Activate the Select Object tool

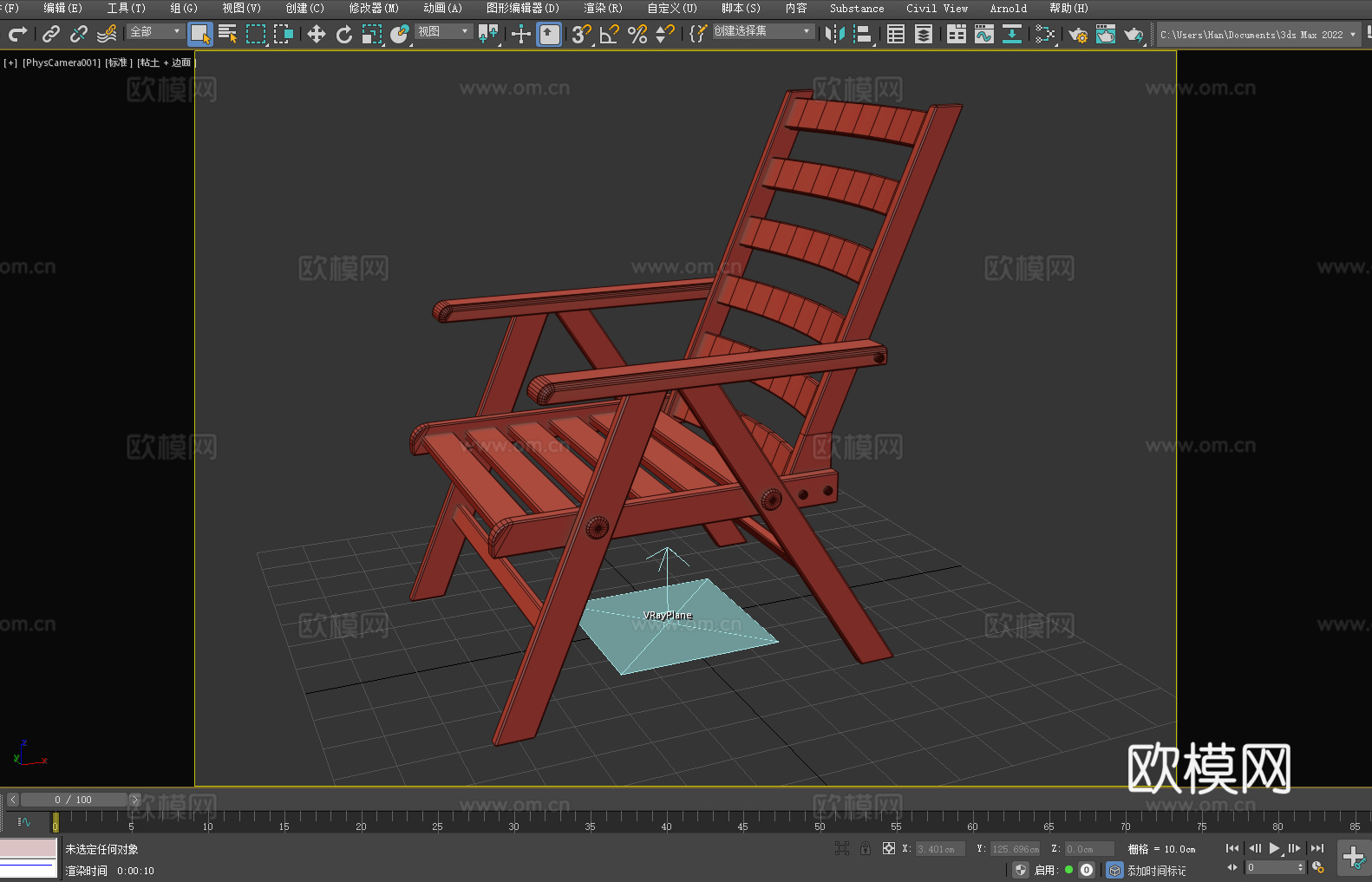tap(200, 34)
